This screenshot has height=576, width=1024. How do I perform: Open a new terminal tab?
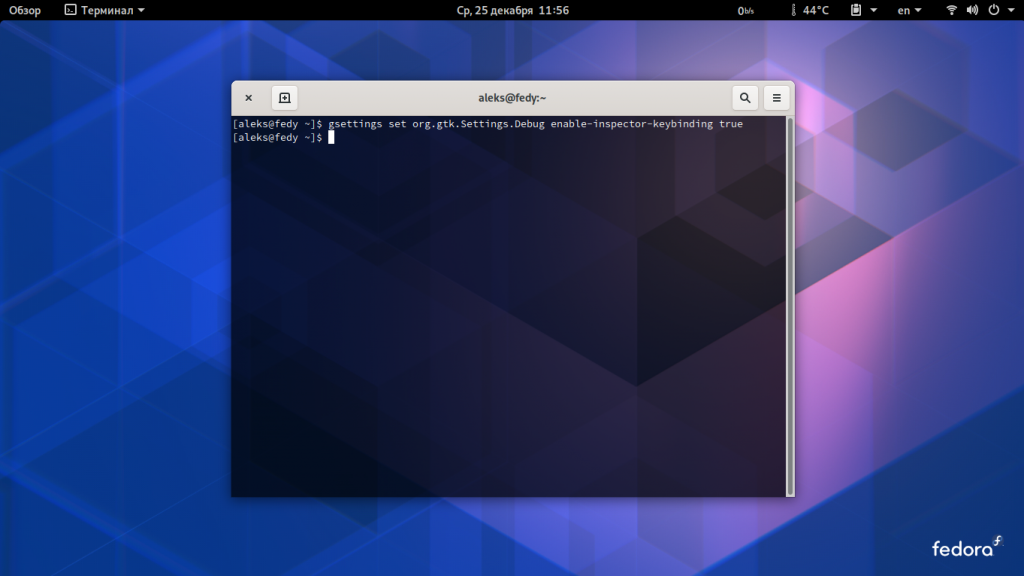tap(285, 98)
